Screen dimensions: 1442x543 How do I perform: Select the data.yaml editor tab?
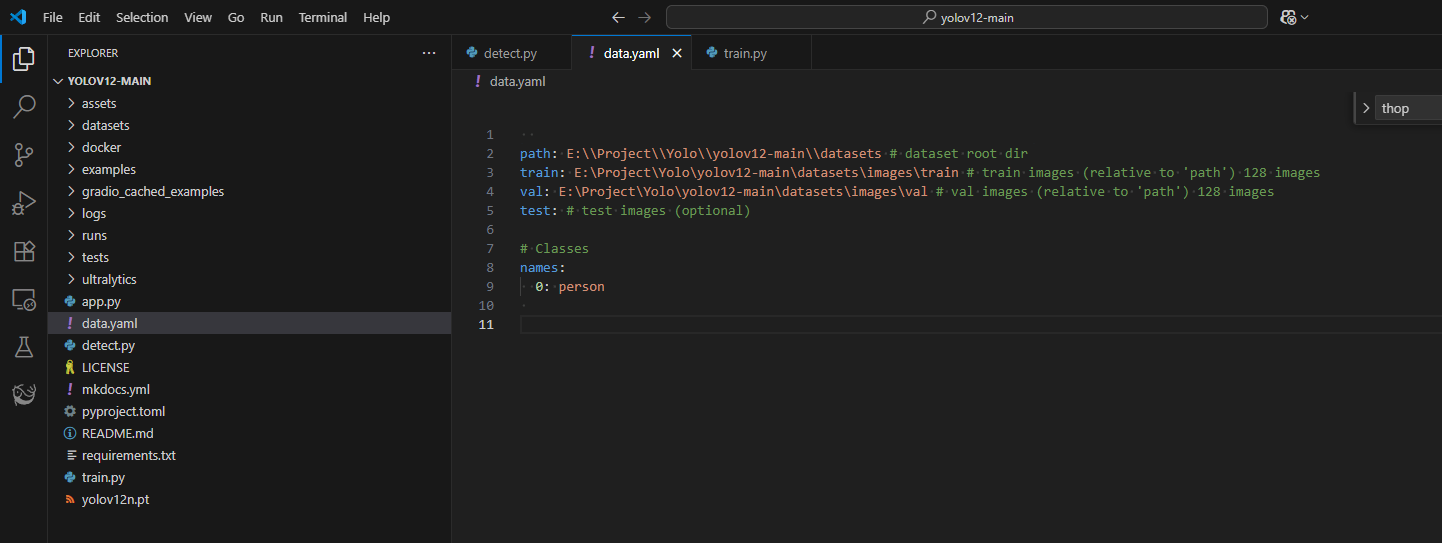tap(631, 54)
